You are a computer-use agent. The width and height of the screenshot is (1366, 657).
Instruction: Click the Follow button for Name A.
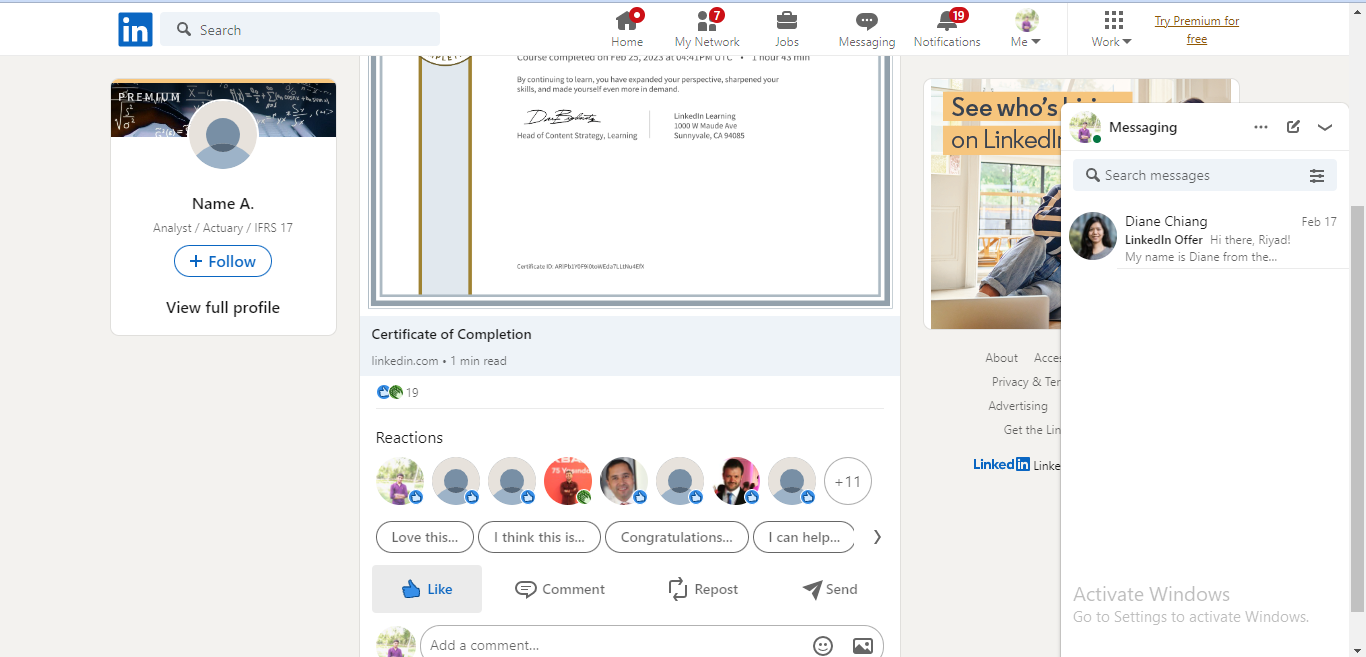click(x=223, y=261)
